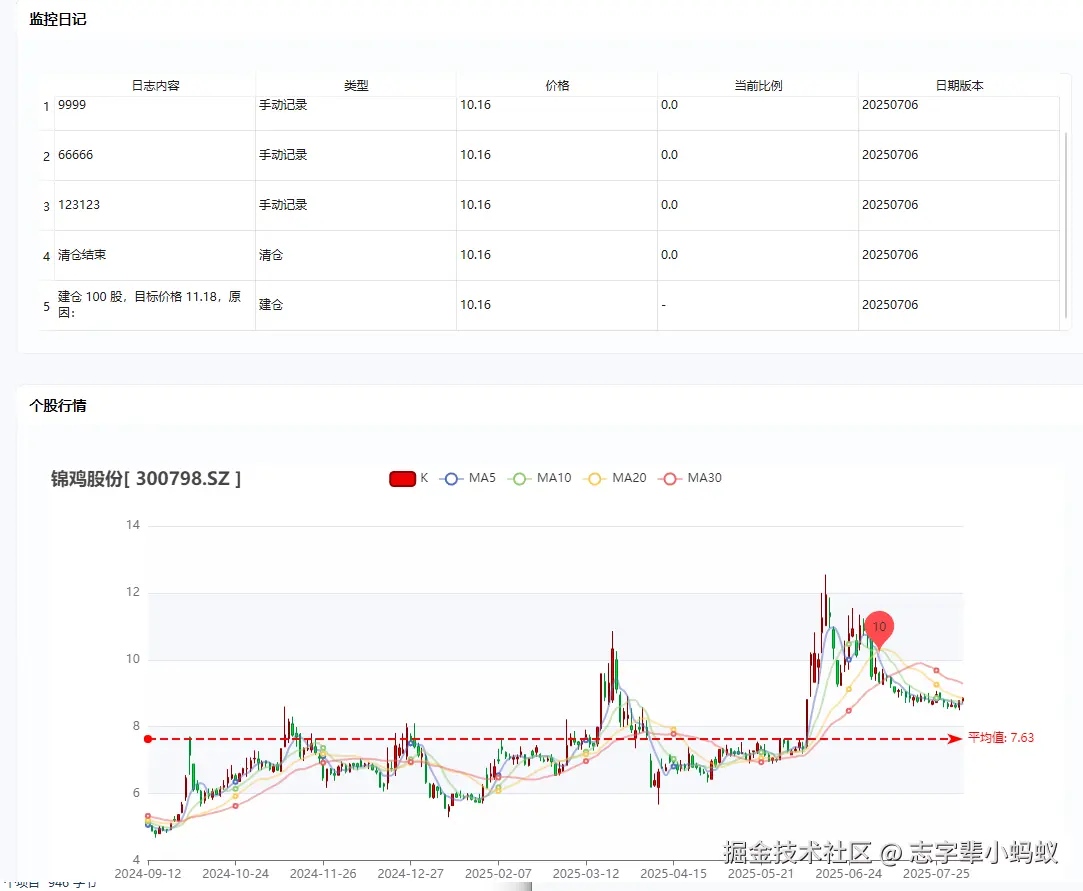
Task: Click the 当前比例 column header
Action: point(758,86)
